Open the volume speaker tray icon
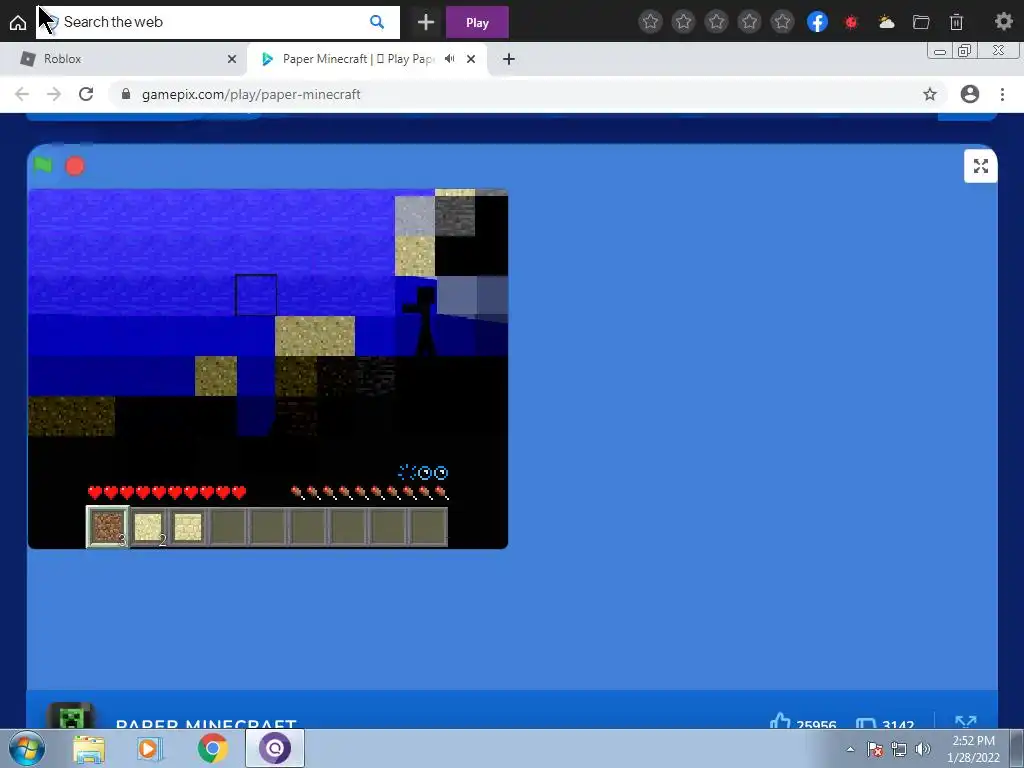 (x=922, y=749)
